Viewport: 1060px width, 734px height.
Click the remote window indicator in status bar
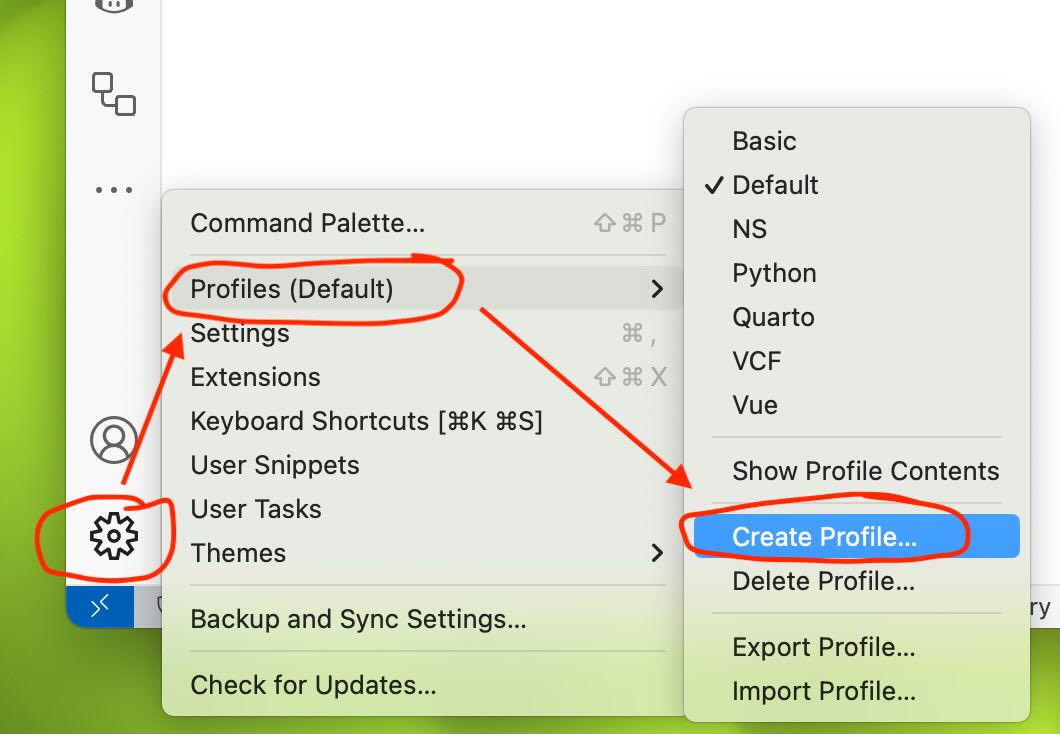[100, 607]
